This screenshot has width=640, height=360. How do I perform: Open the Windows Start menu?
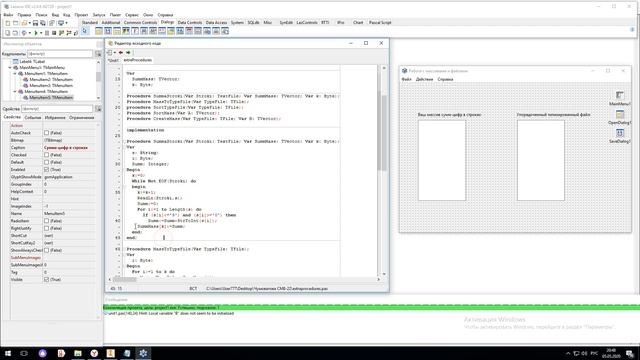pos(8,353)
